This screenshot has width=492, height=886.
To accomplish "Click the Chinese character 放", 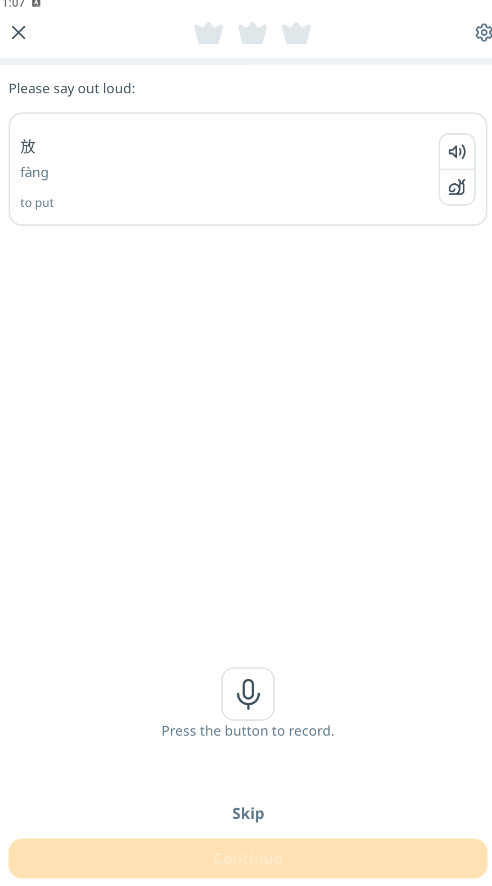I will pyautogui.click(x=28, y=147).
